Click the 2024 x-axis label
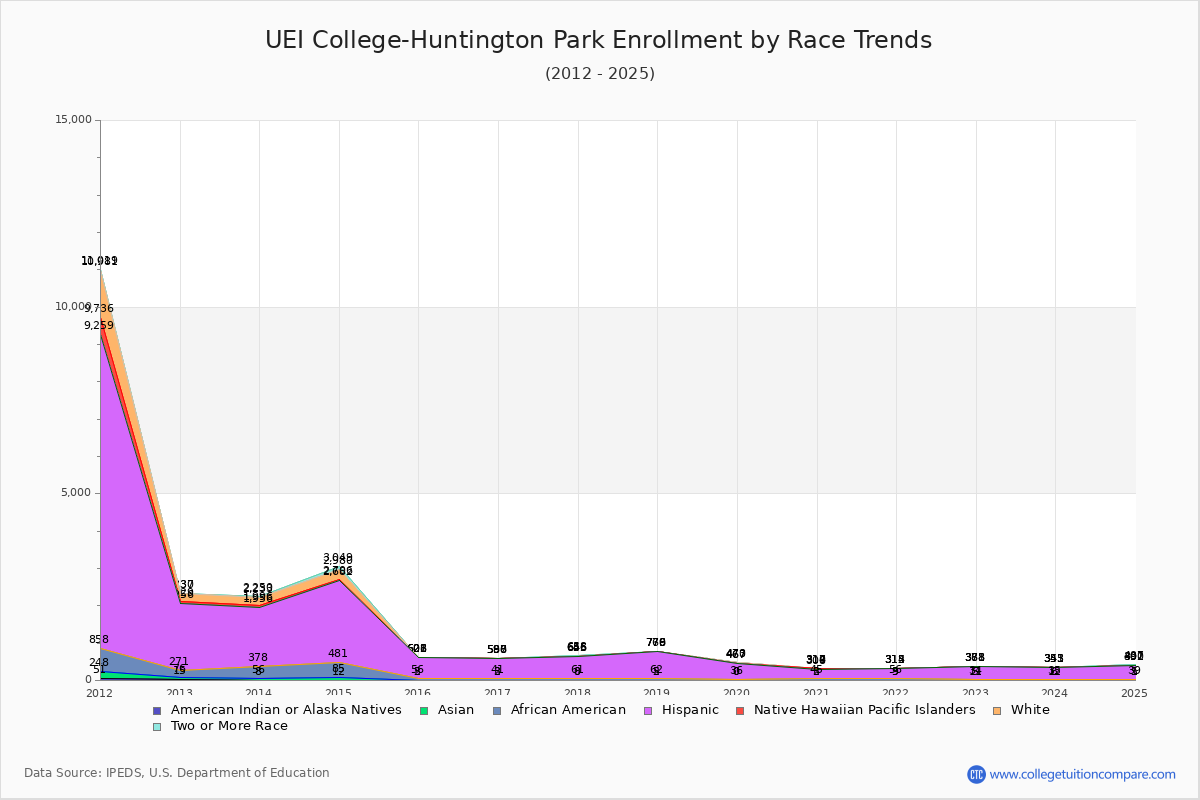 (x=1056, y=693)
